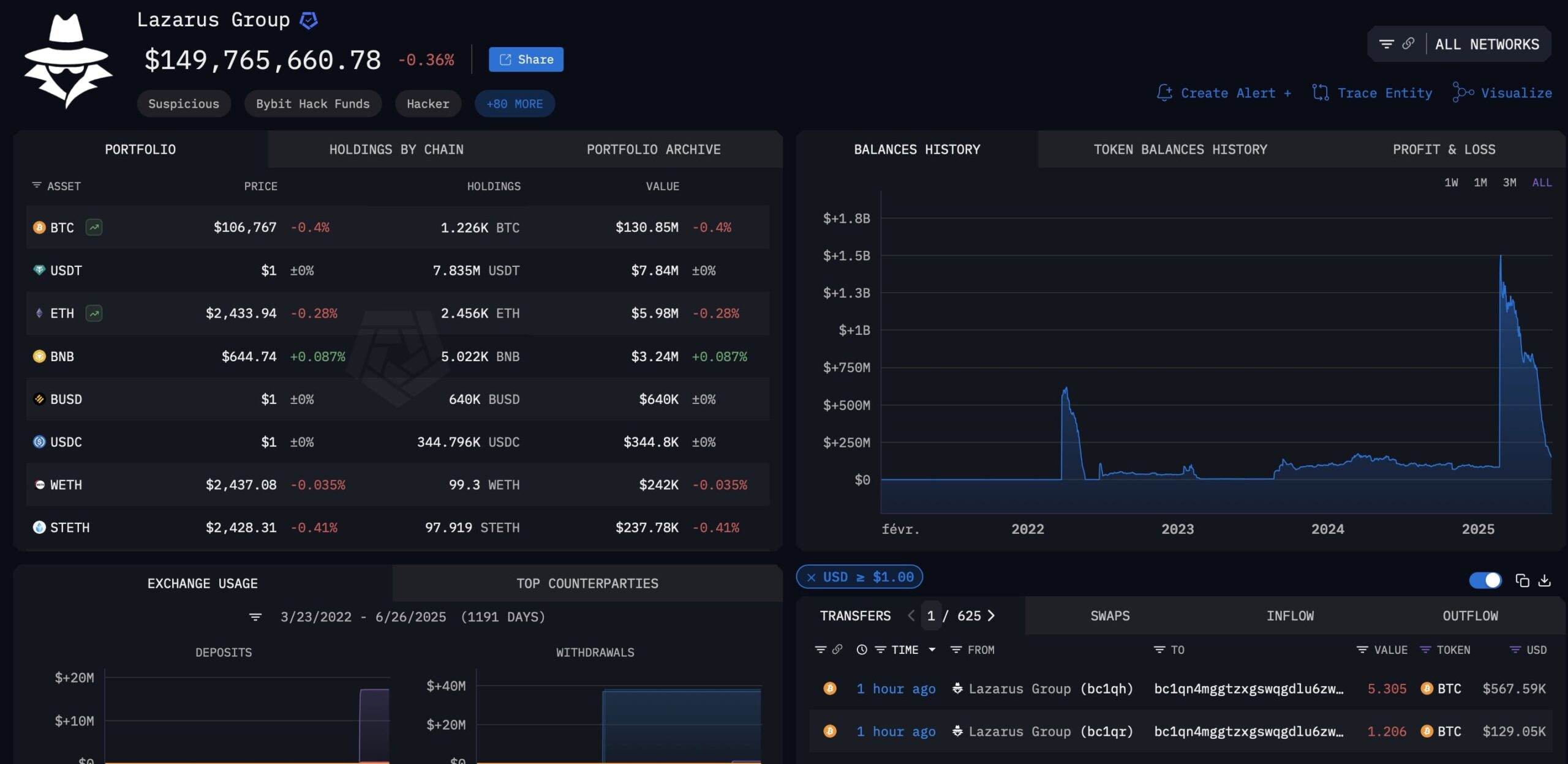Copy transfers using the copy icon
This screenshot has height=764, width=1568.
click(1522, 580)
